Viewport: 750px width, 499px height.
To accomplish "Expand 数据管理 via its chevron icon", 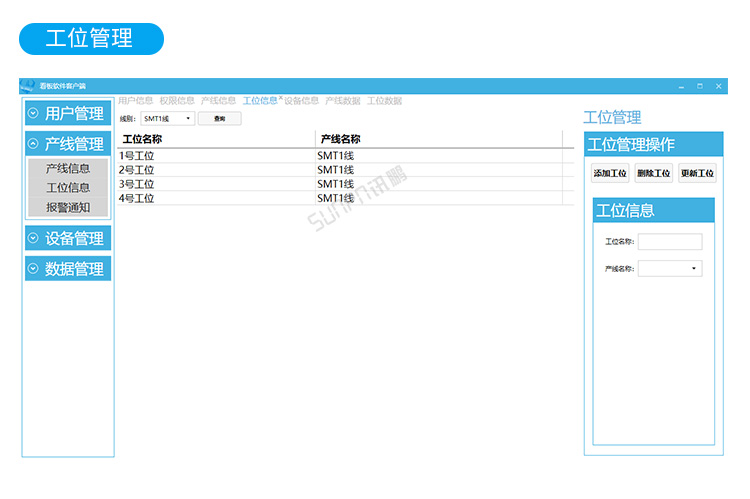I will click(x=33, y=269).
